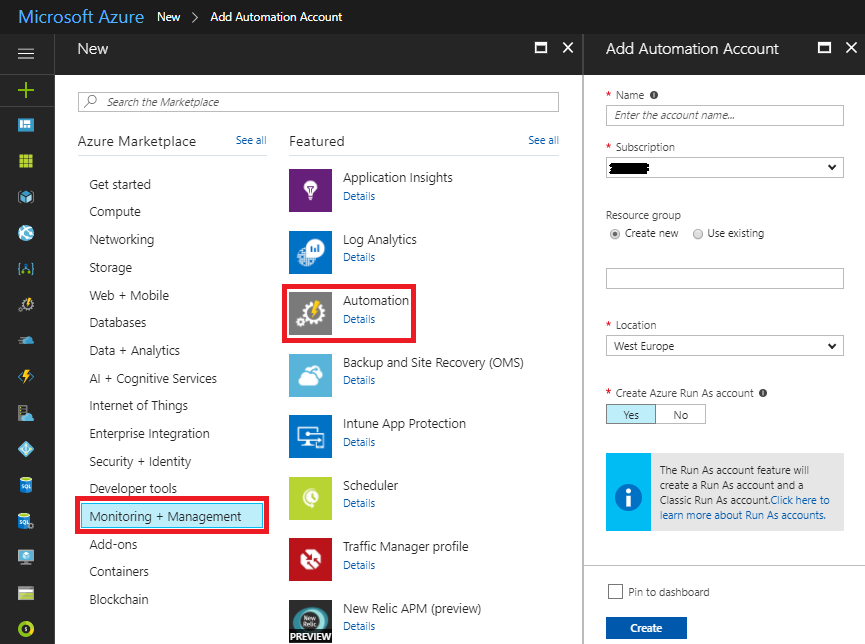Click the Create button
Image resolution: width=865 pixels, height=644 pixels.
click(x=645, y=627)
